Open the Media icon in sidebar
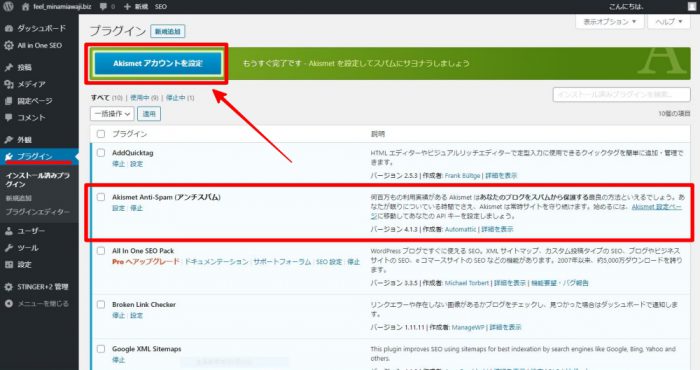 pos(8,84)
